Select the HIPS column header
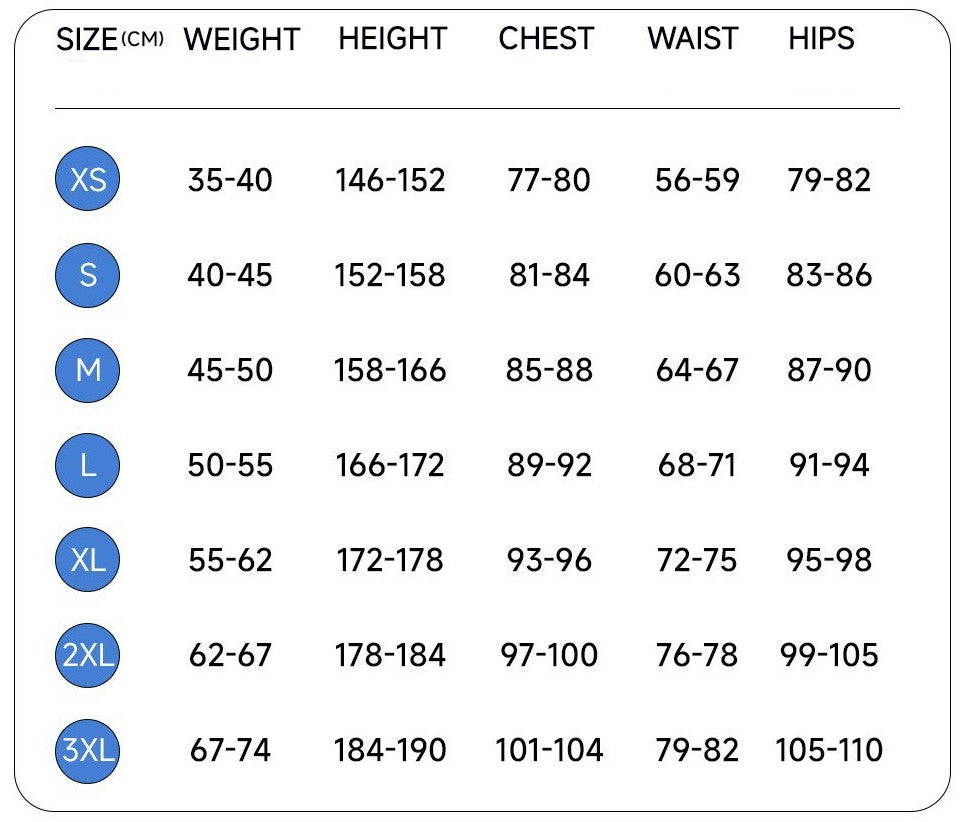 point(821,39)
